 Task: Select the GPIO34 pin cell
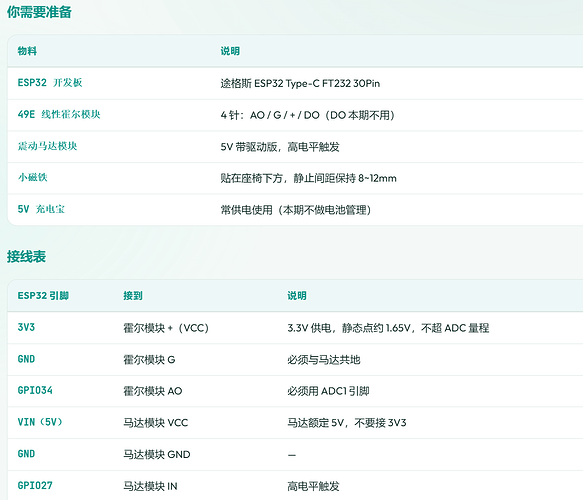(x=35, y=390)
